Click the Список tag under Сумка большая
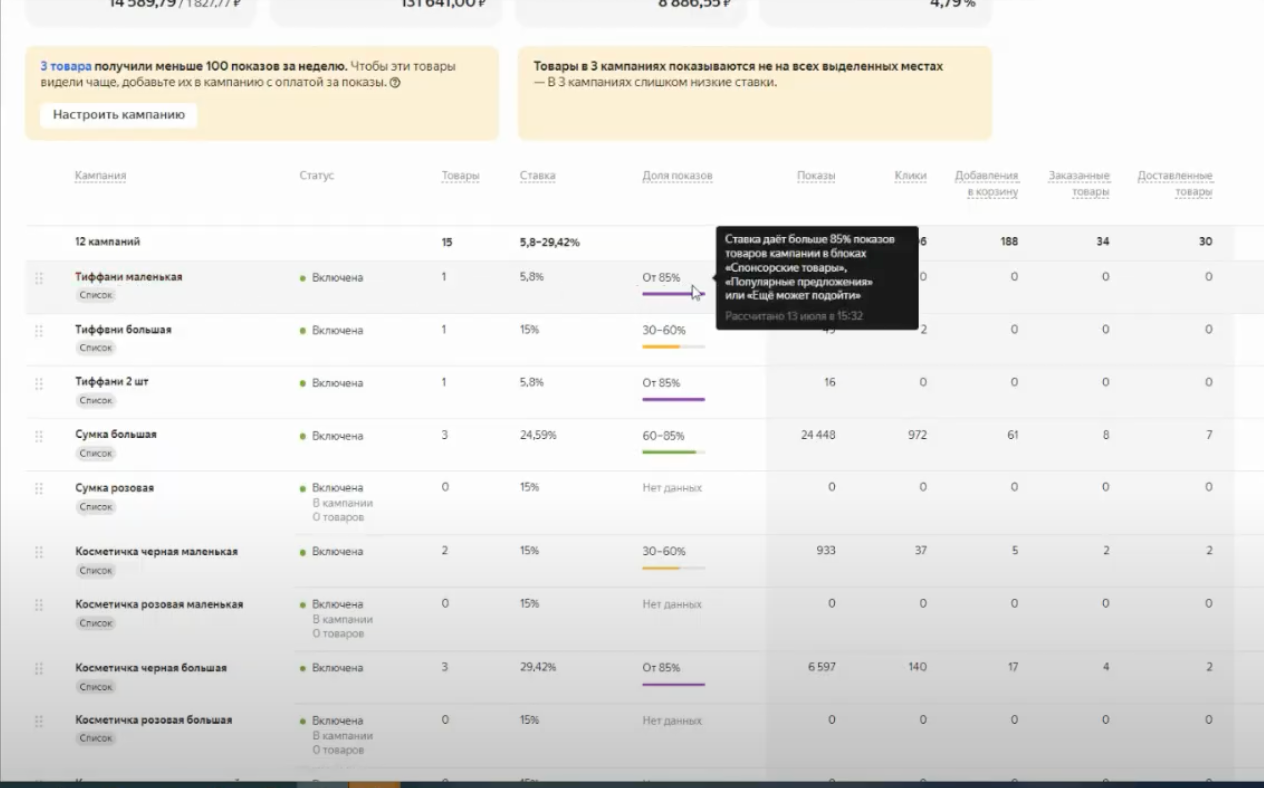 tap(96, 453)
